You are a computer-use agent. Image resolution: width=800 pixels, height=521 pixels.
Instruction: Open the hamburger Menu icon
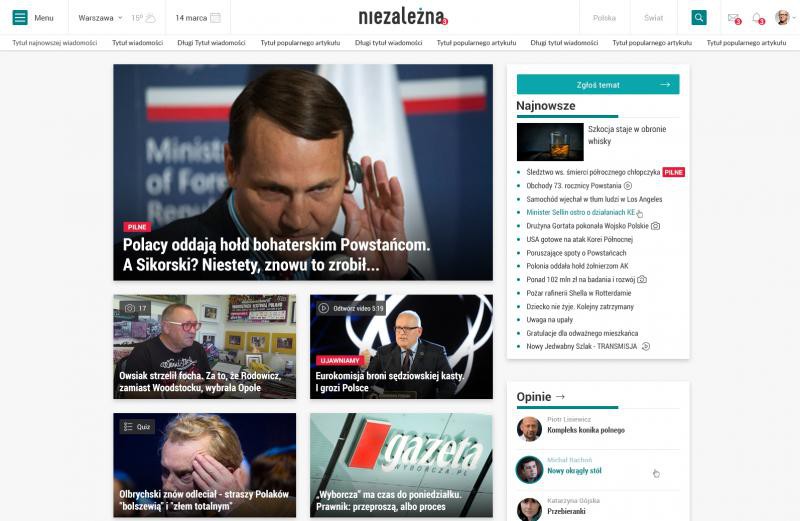tap(20, 17)
